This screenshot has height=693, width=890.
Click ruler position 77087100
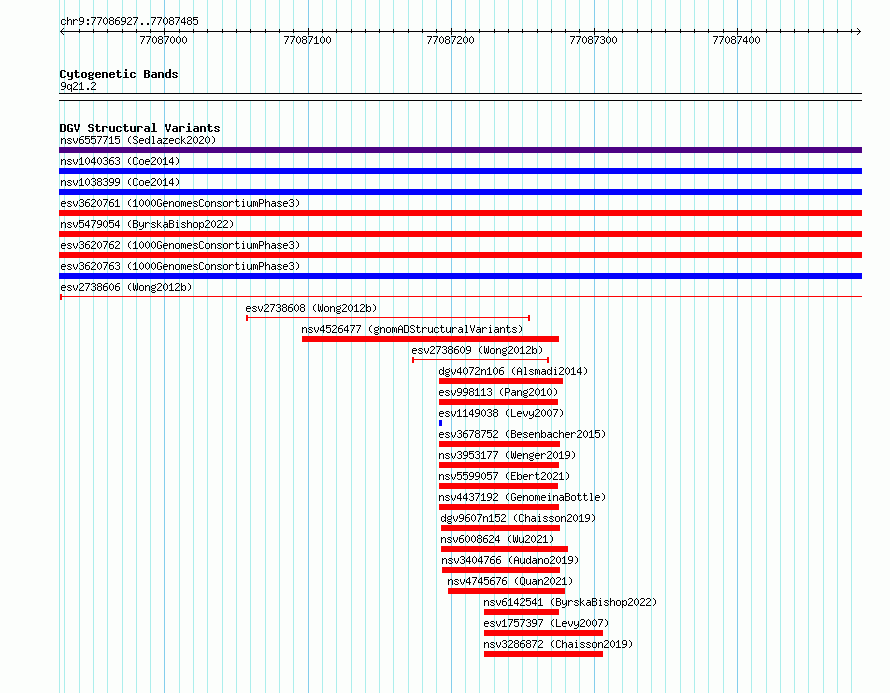coord(307,40)
